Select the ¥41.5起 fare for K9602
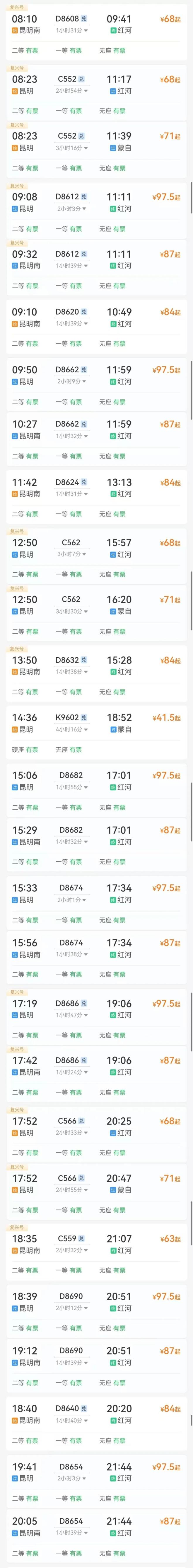This screenshot has height=1568, width=193. [166, 718]
